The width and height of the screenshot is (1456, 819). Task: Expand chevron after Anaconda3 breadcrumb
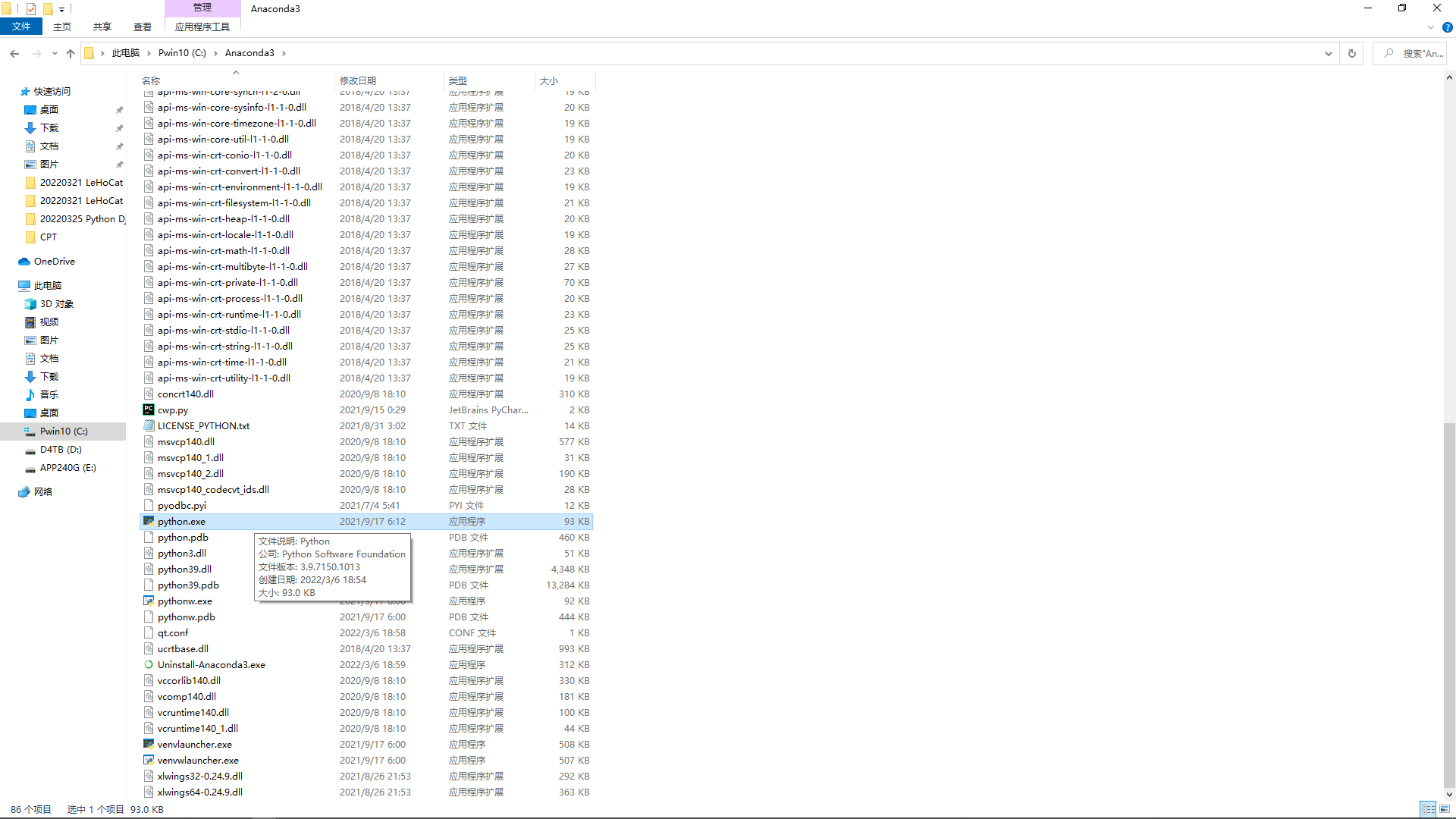tap(284, 53)
